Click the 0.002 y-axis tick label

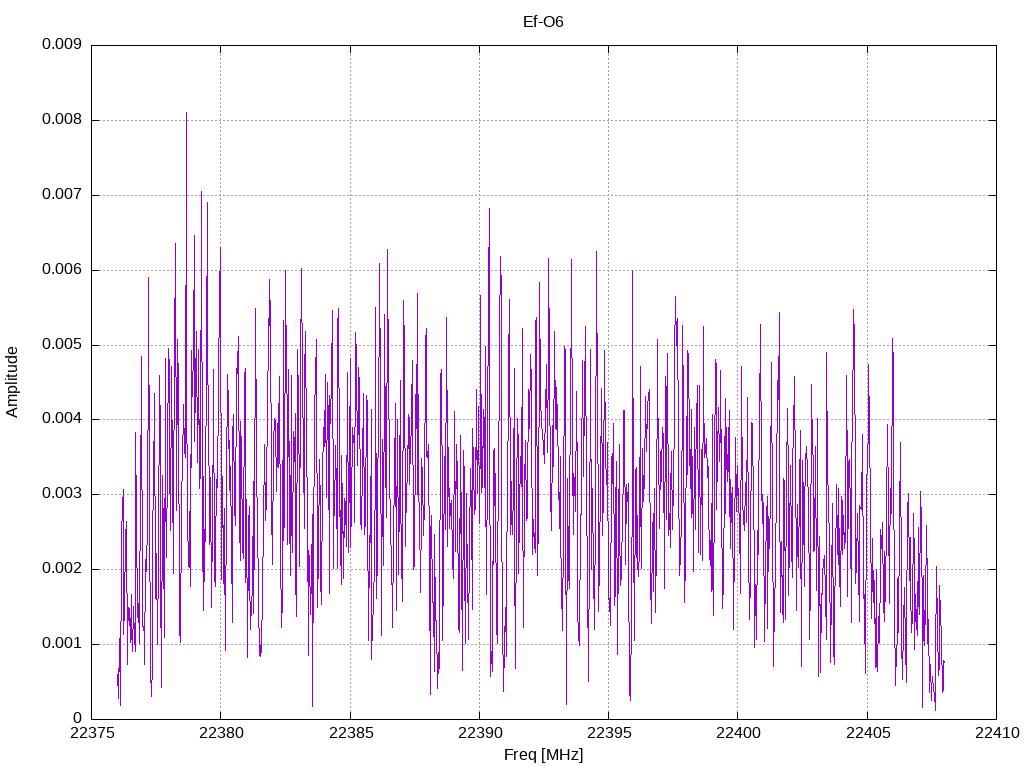coord(62,569)
